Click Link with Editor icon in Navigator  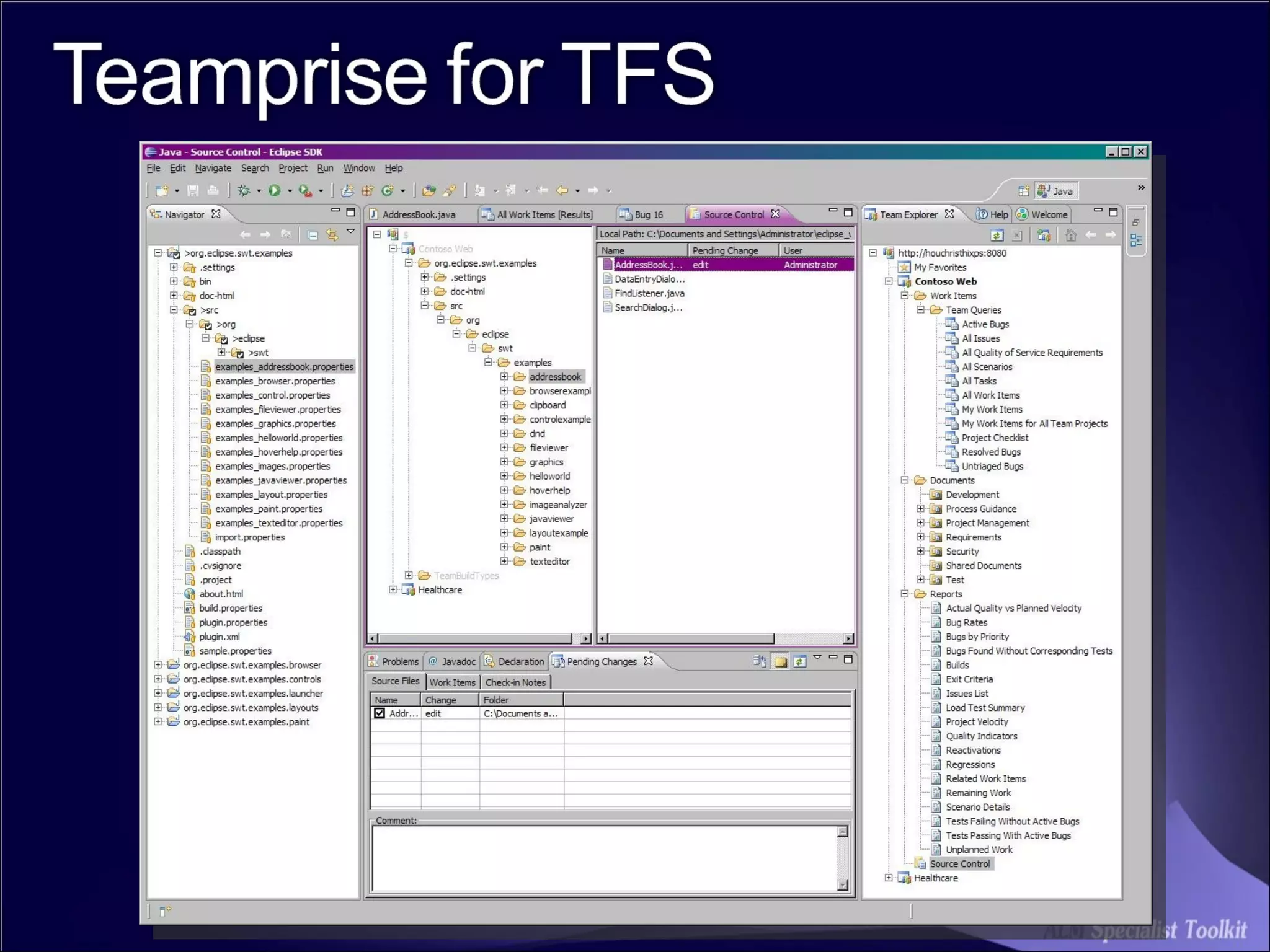point(332,235)
